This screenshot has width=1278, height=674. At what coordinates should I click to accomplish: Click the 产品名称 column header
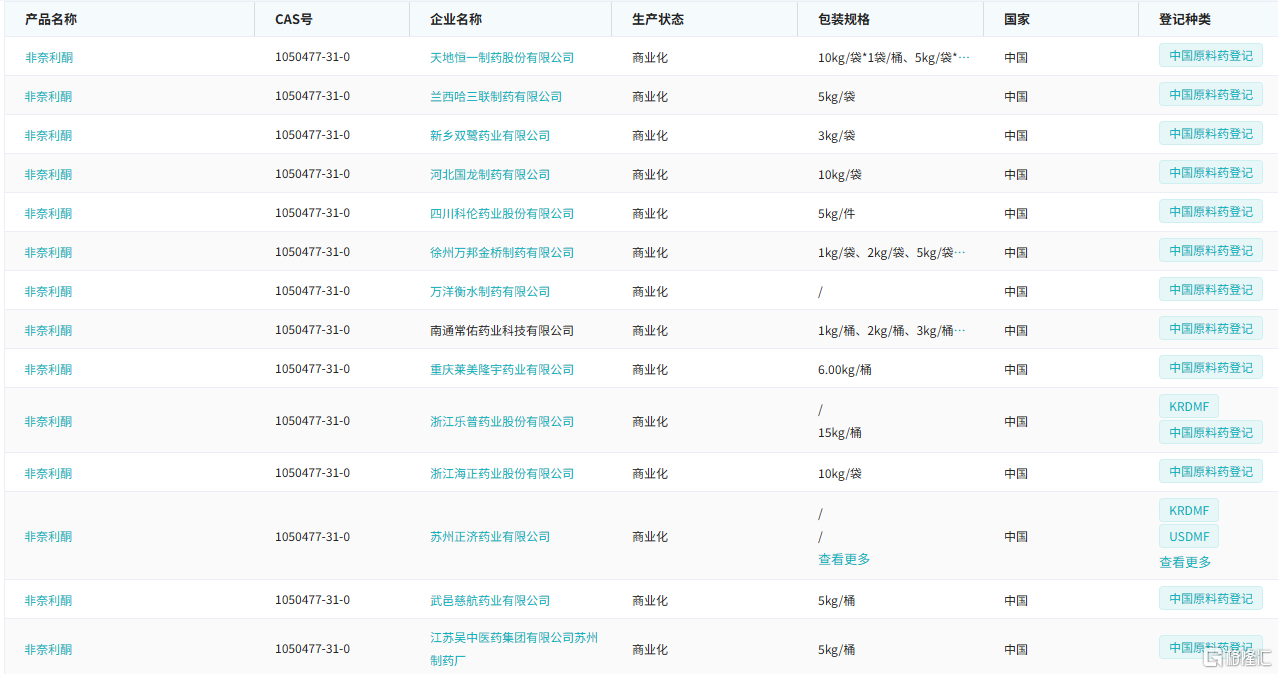click(x=51, y=20)
